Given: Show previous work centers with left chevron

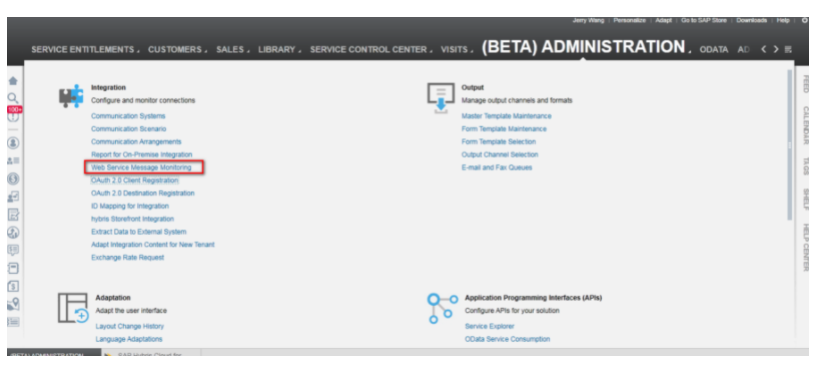Looking at the screenshot, I should point(763,49).
